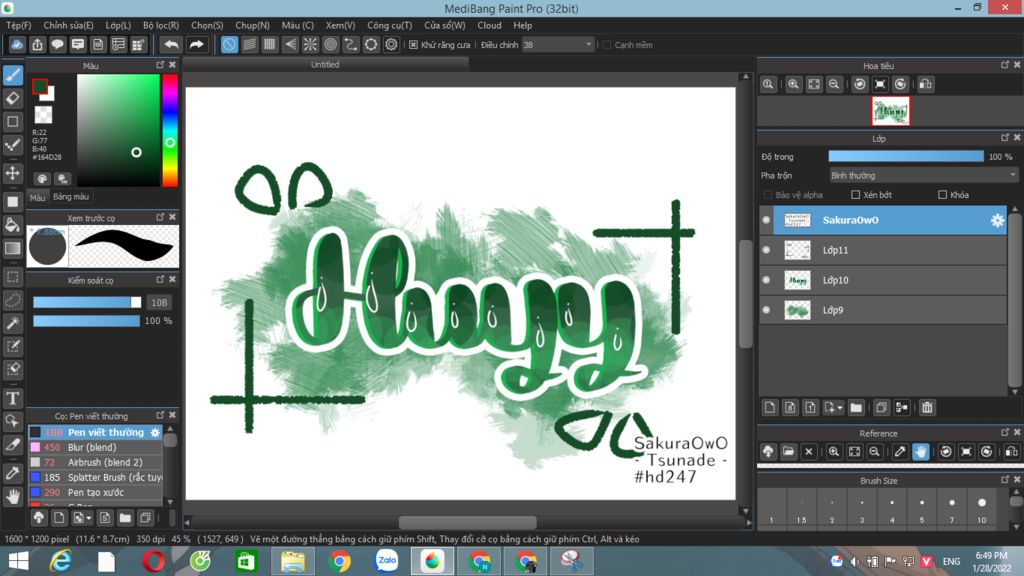Activate hand tool in Reference panel
Image resolution: width=1024 pixels, height=576 pixels.
point(920,451)
